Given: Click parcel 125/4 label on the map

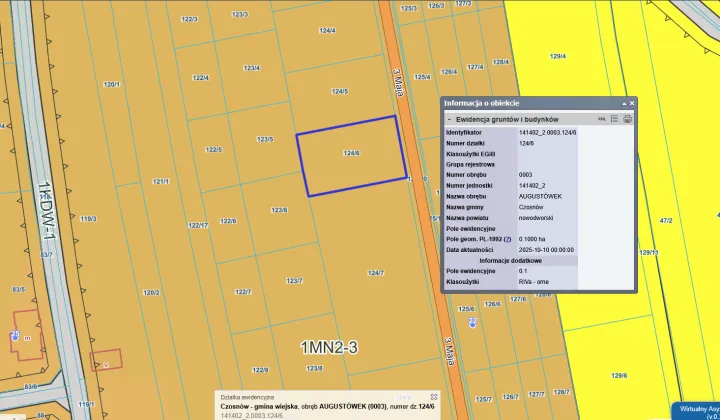Looking at the screenshot, I should (x=422, y=77).
